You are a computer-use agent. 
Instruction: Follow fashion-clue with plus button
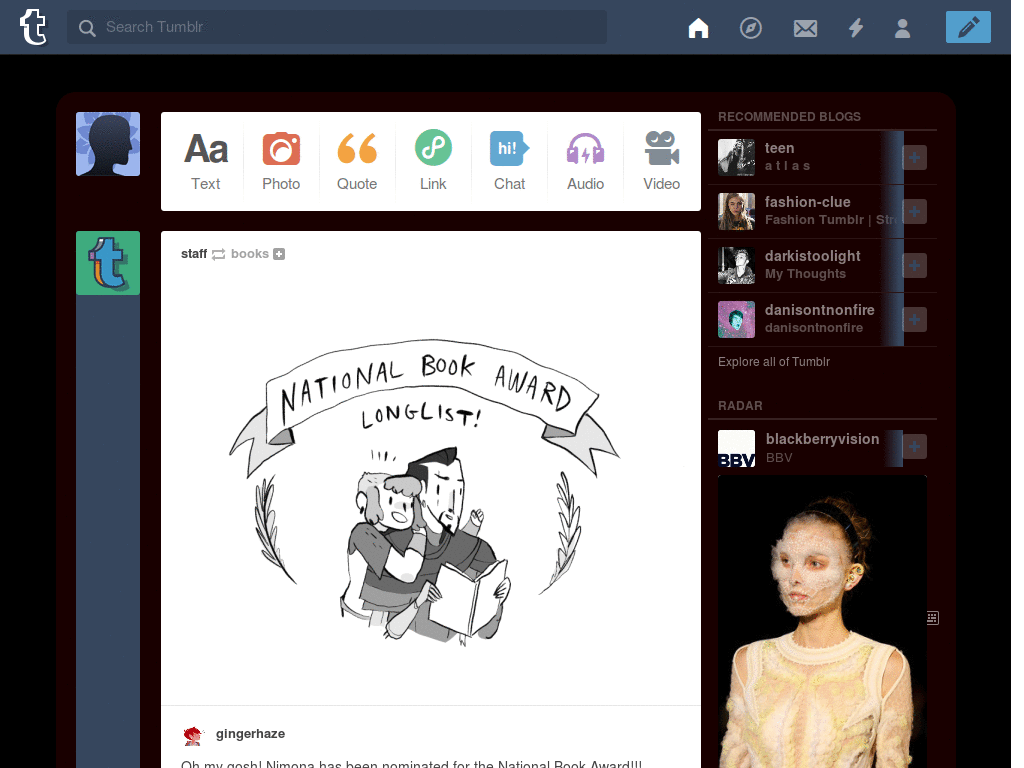tap(914, 212)
